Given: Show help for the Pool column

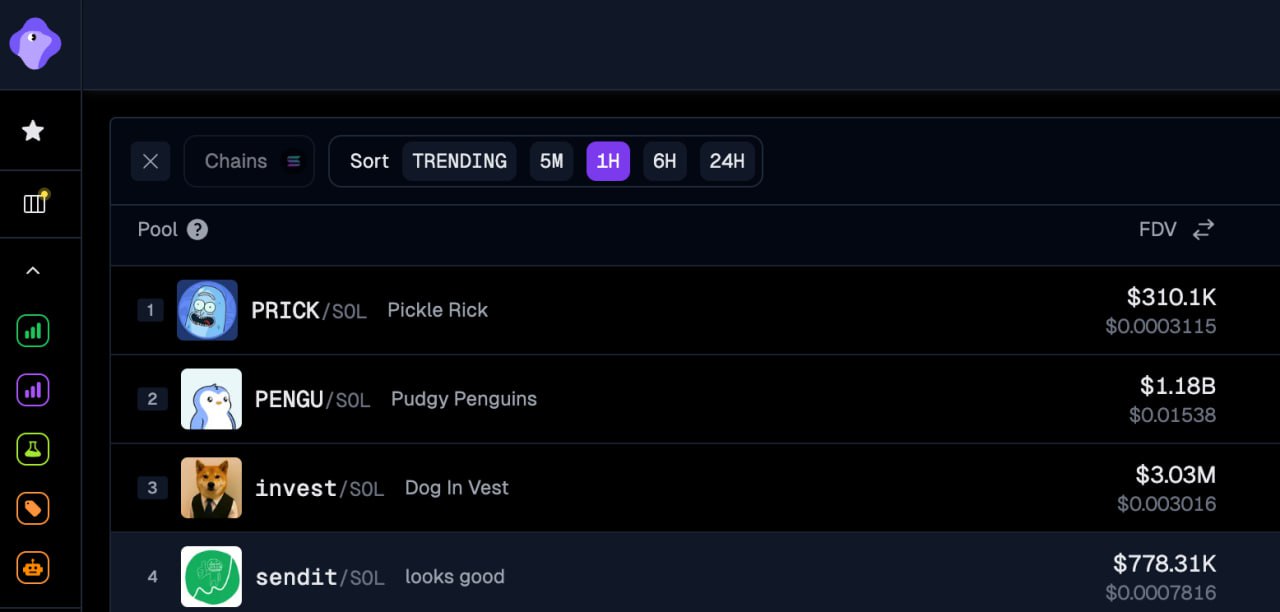Looking at the screenshot, I should (x=198, y=230).
